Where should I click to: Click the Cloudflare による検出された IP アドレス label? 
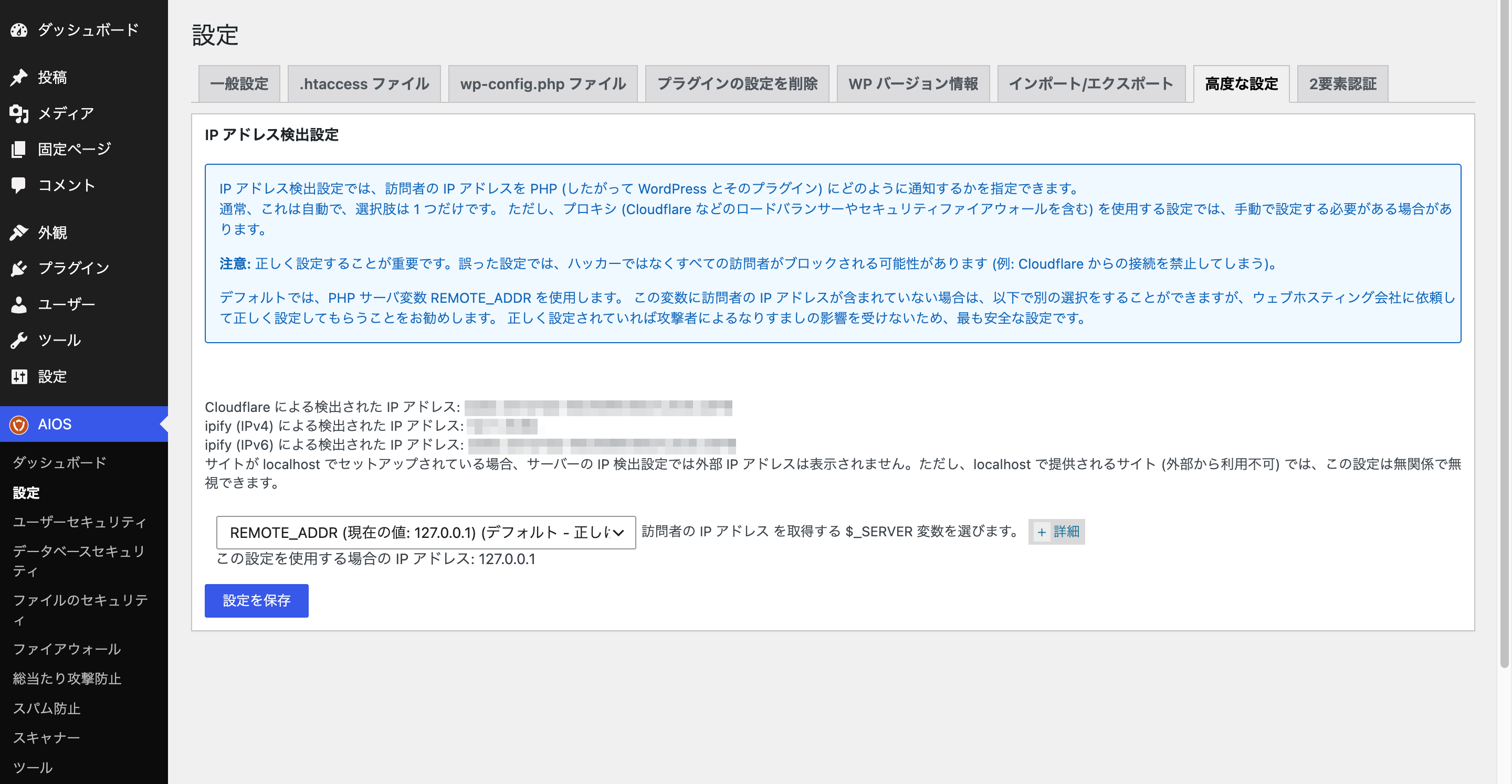pos(332,407)
